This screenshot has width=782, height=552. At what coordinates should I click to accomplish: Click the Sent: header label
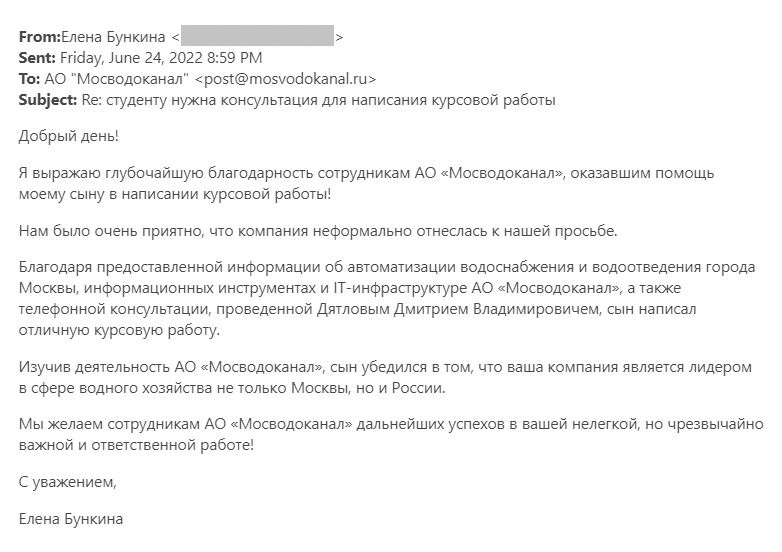[x=37, y=58]
